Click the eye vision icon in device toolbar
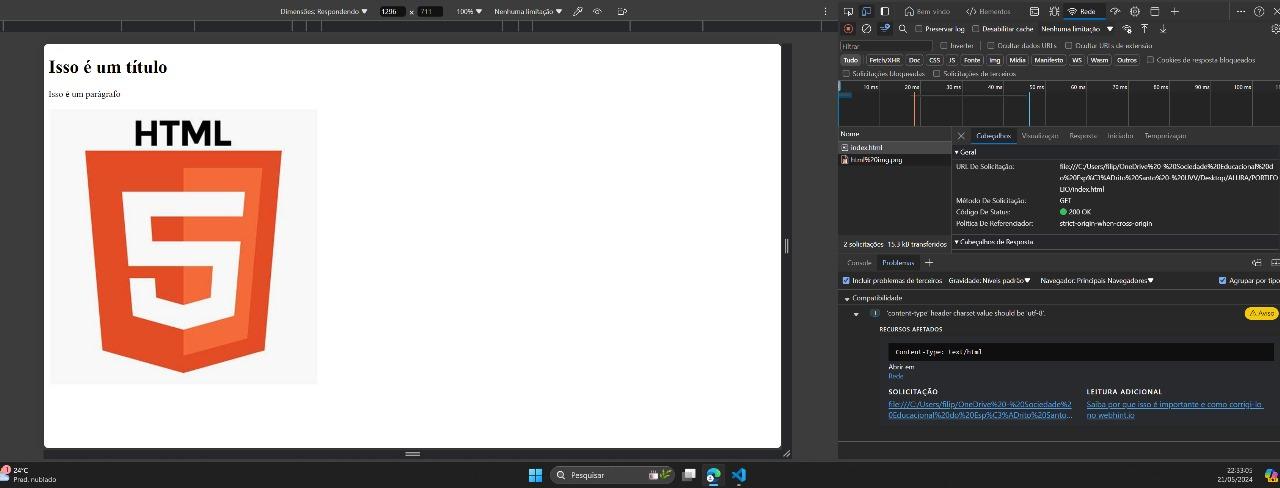The image size is (1280, 488). coord(597,11)
